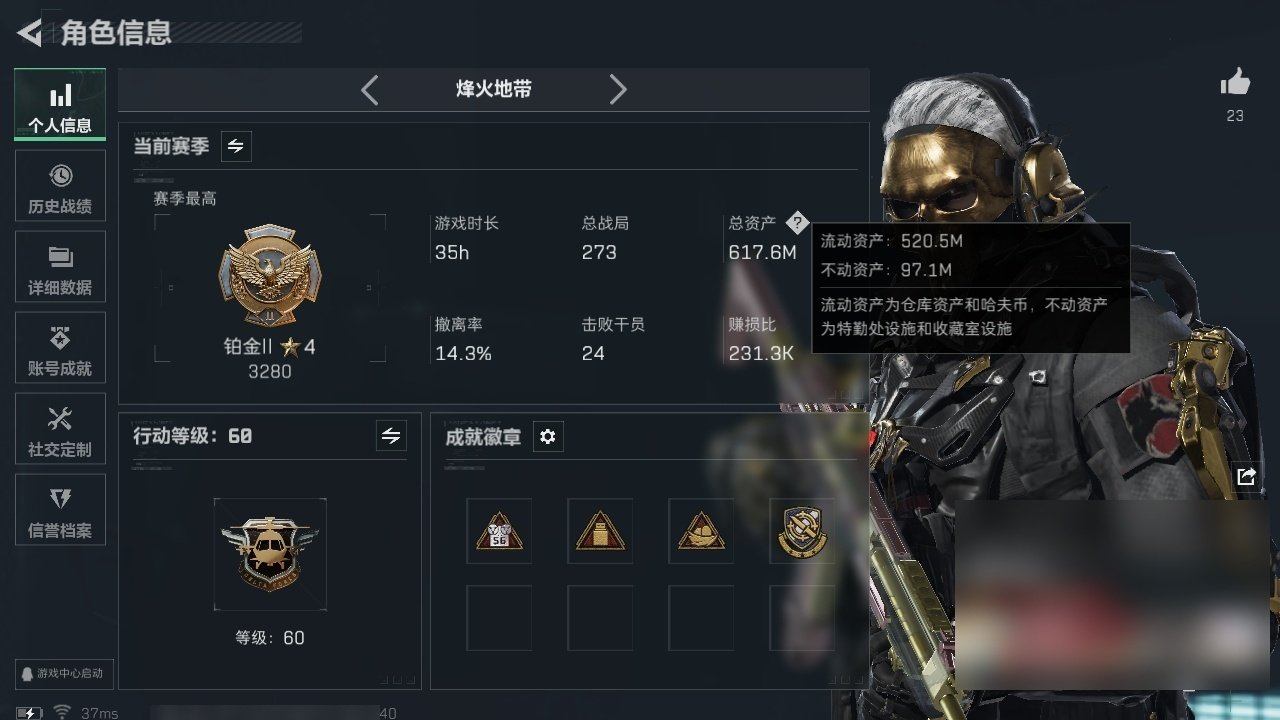Select the pyramid achievement badge
Screen dimensions: 1280x720
600,531
